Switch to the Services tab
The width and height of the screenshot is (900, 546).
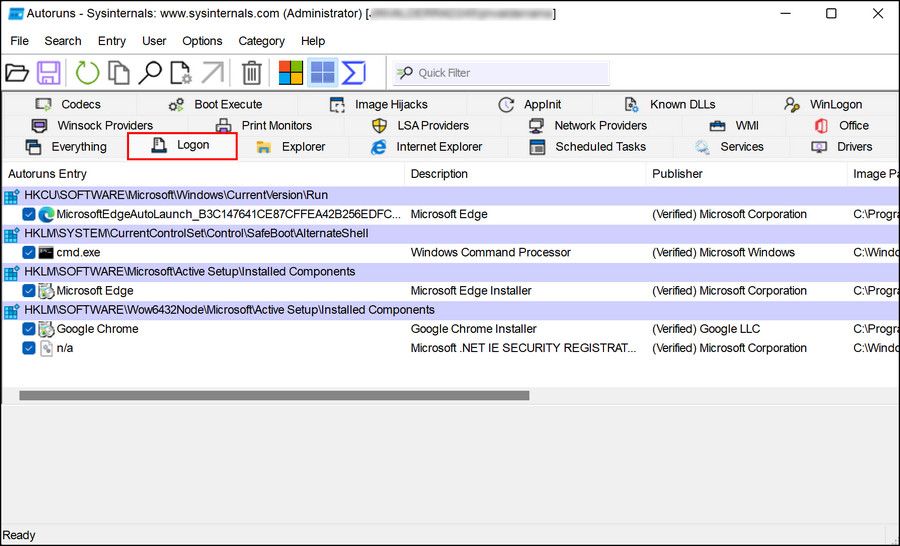point(730,147)
